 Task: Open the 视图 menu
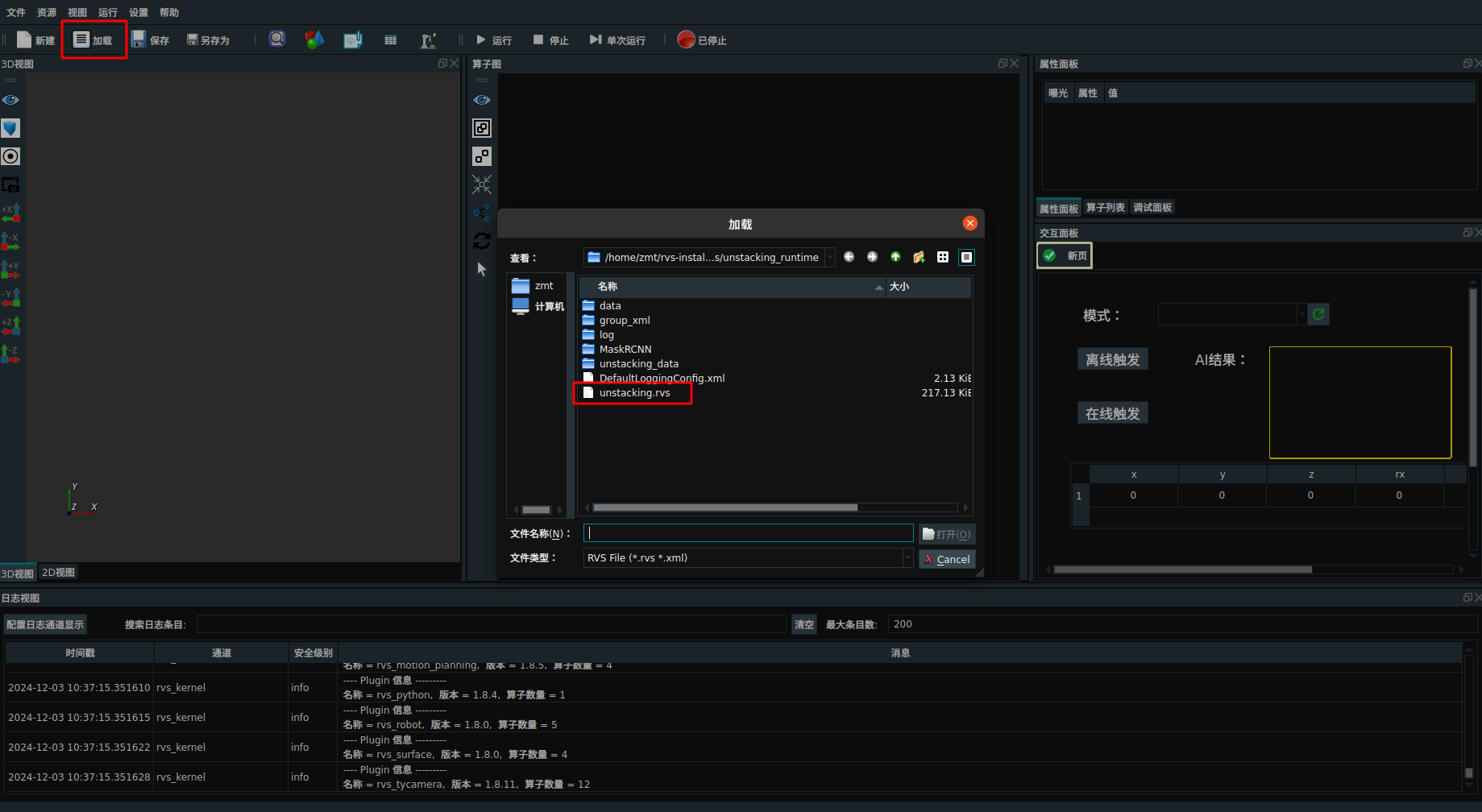(x=77, y=12)
